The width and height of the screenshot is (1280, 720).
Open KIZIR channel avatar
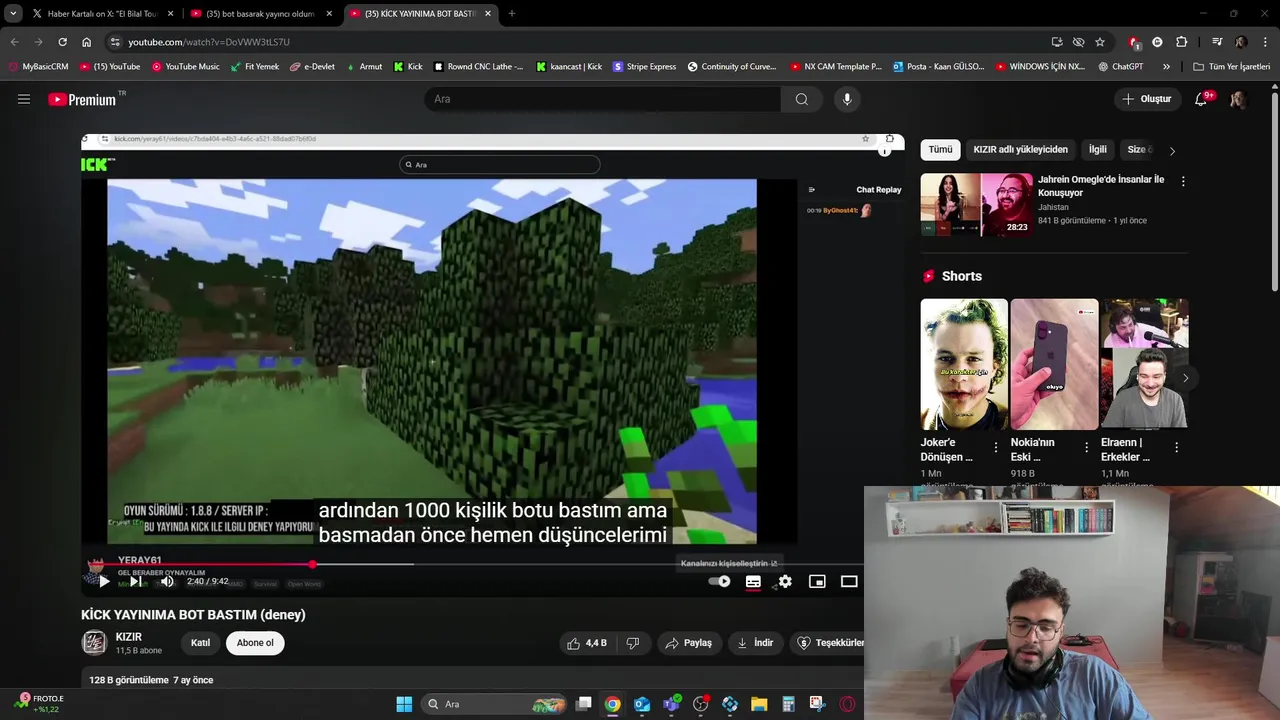[94, 643]
